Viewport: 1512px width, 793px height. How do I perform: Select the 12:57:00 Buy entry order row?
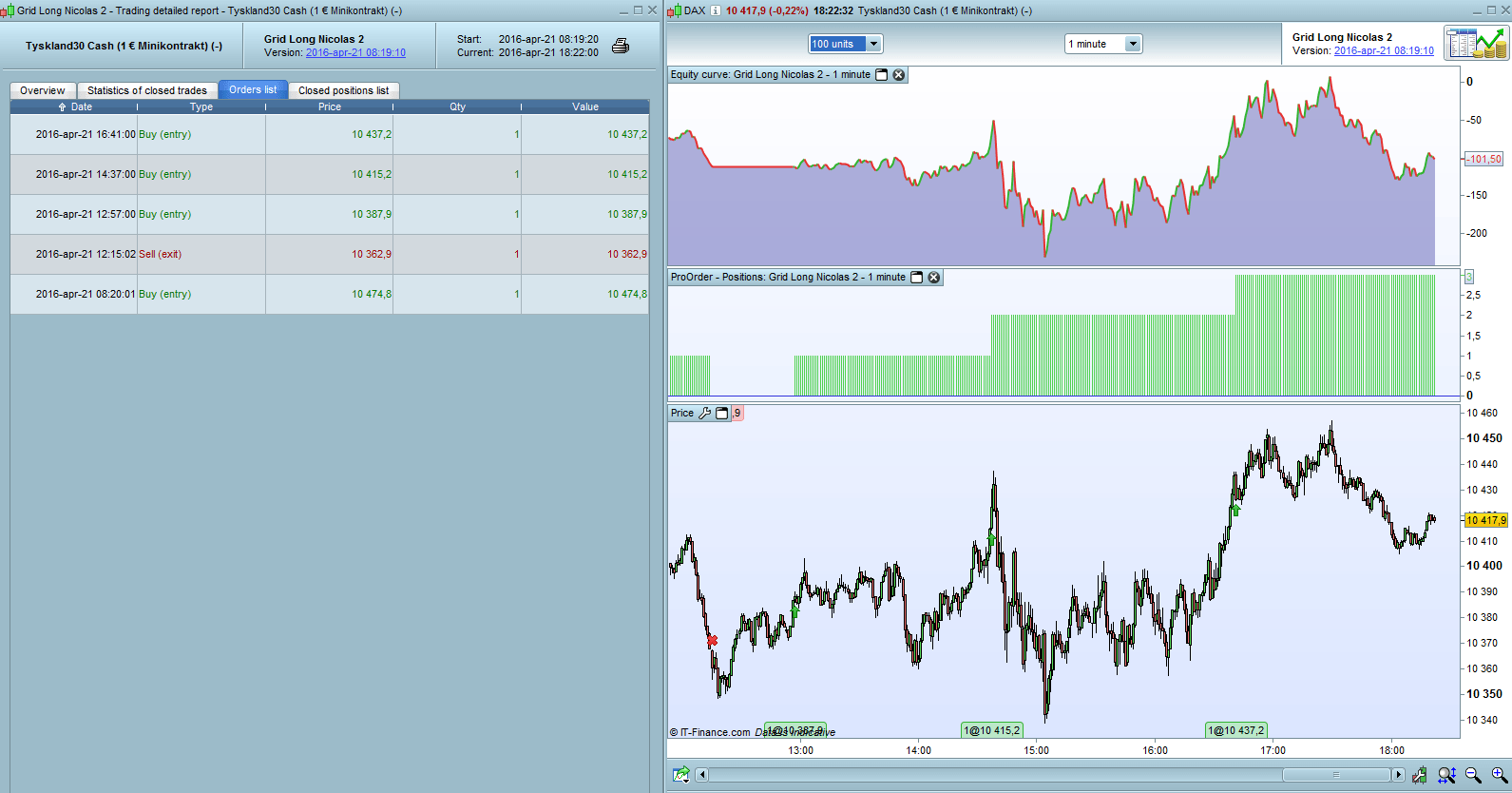(330, 214)
